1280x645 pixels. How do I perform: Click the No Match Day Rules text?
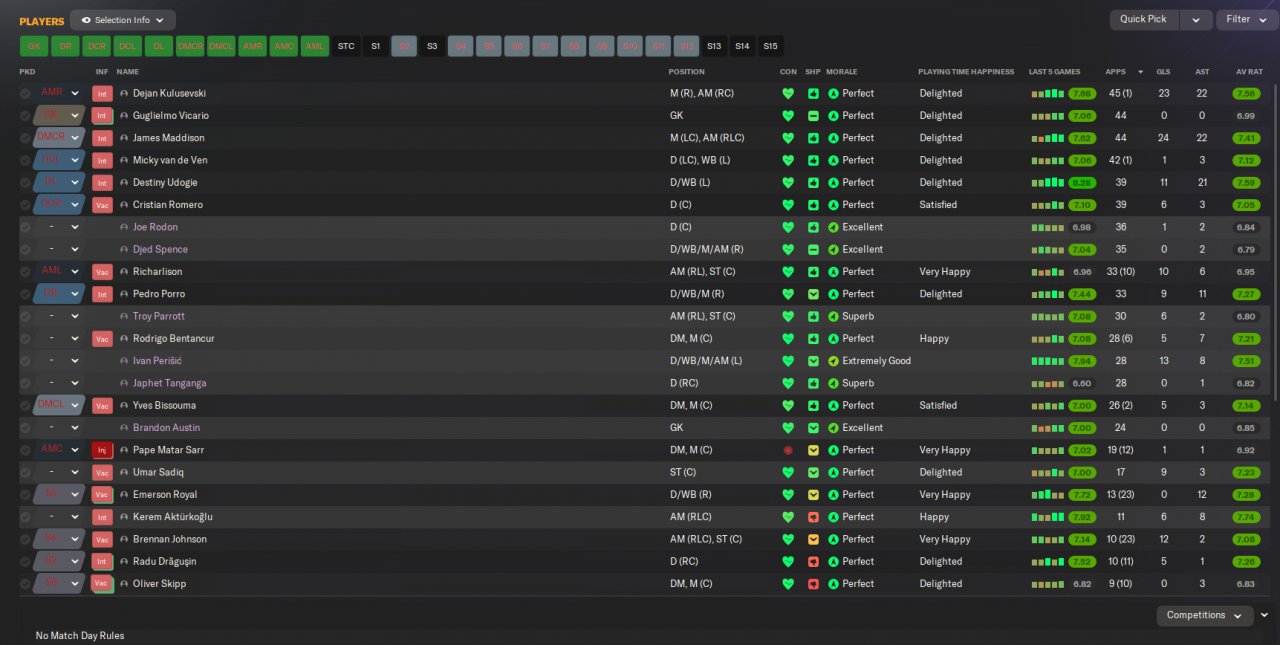[x=80, y=636]
